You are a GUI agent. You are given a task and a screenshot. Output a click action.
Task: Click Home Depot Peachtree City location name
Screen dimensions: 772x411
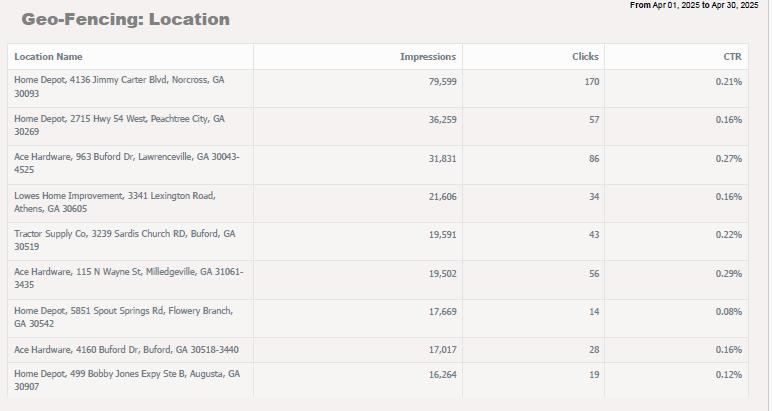pyautogui.click(x=119, y=125)
